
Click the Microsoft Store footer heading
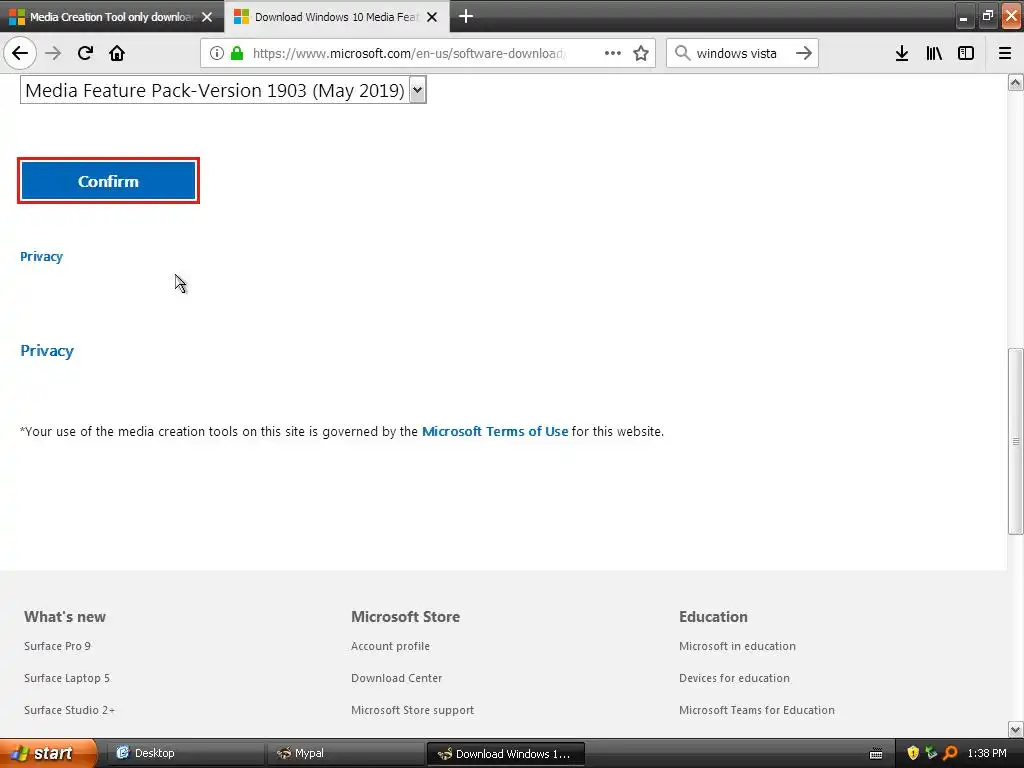406,616
